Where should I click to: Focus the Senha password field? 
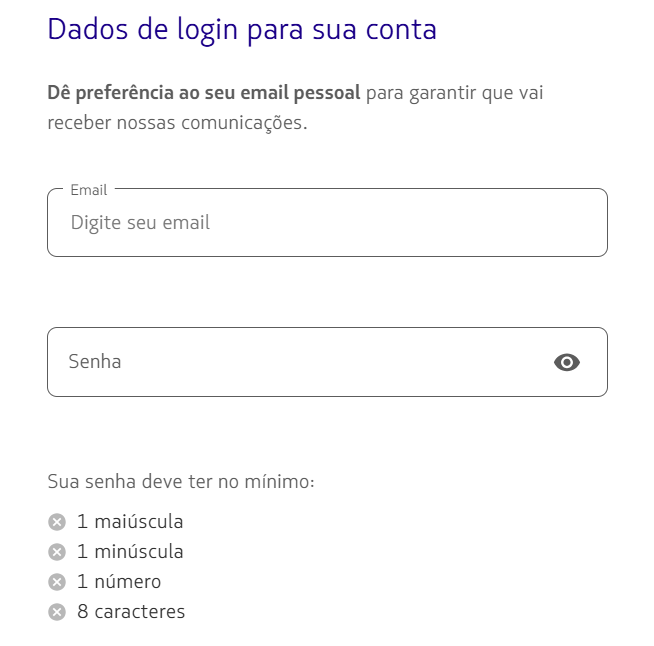(x=300, y=362)
